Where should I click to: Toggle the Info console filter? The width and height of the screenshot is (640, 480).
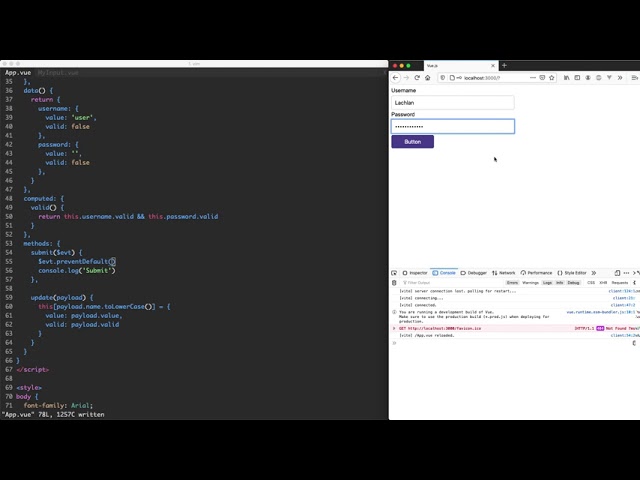(560, 282)
